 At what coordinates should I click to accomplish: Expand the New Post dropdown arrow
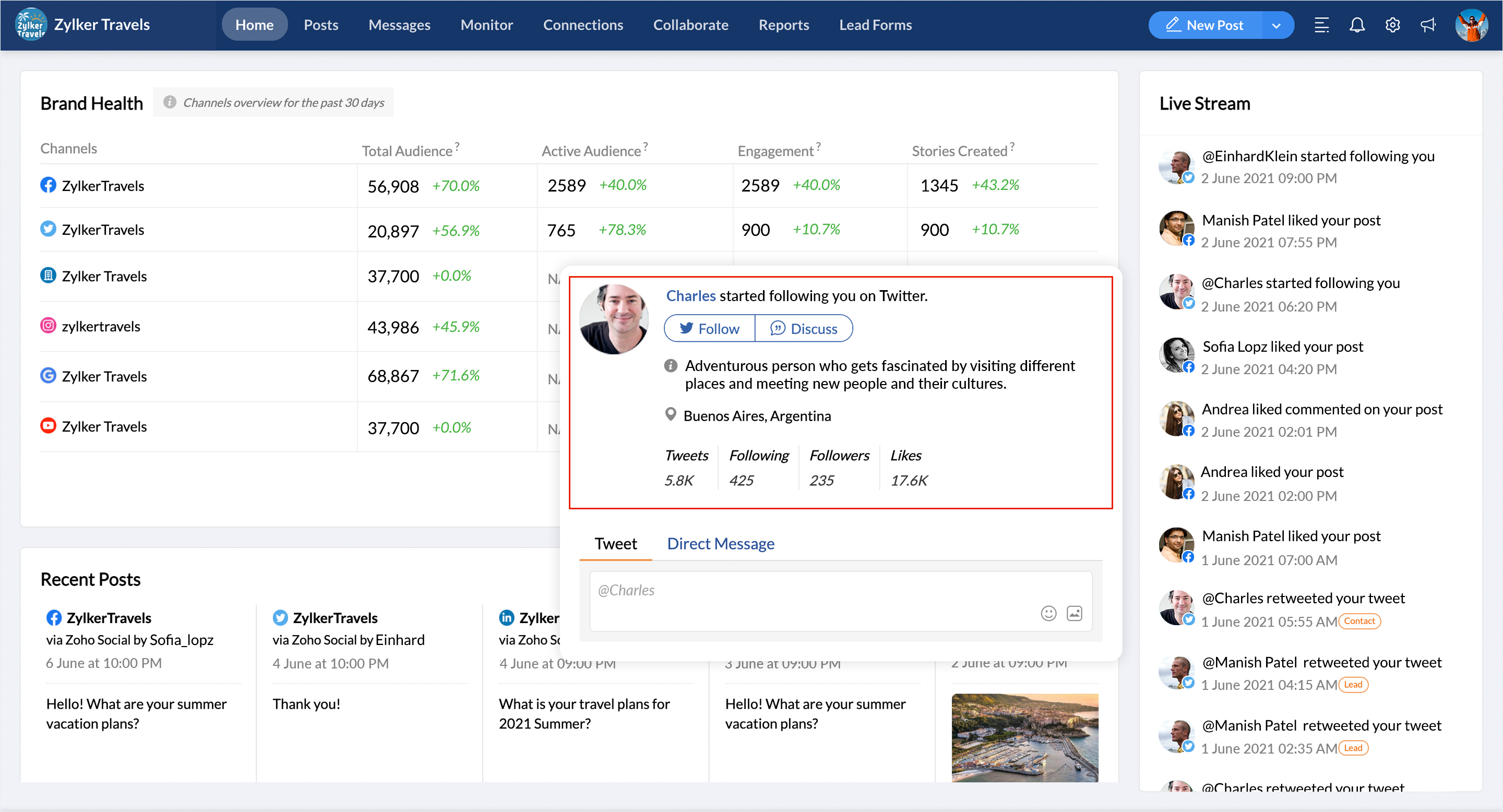pos(1276,25)
